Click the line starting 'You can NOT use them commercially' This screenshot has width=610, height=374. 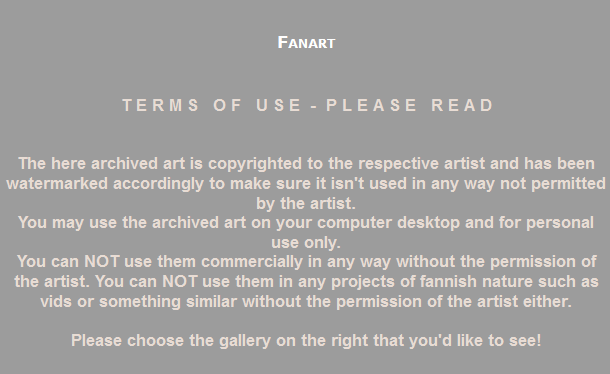(x=307, y=262)
